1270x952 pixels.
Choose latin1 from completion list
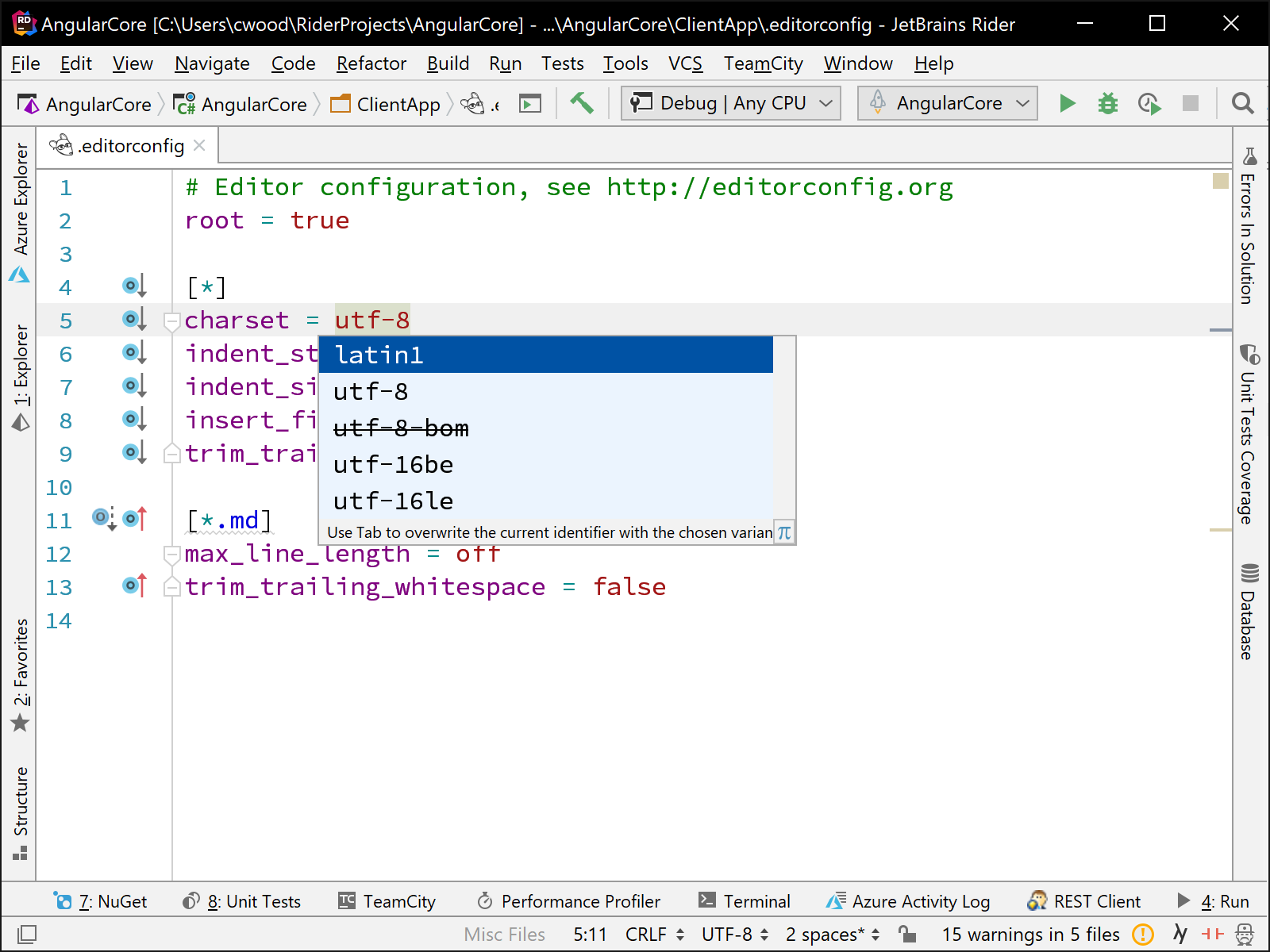coord(546,355)
